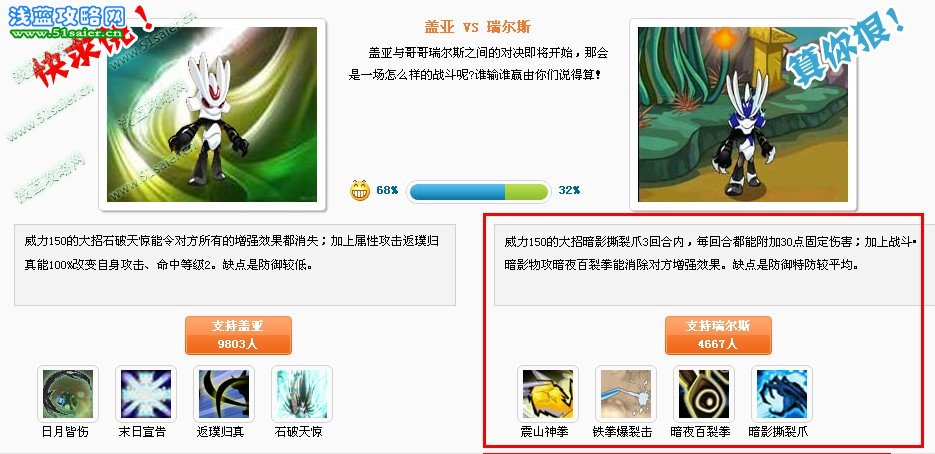Open the 瑞尔斯 character portrait image
Viewport: 935px width, 454px height.
coord(743,115)
